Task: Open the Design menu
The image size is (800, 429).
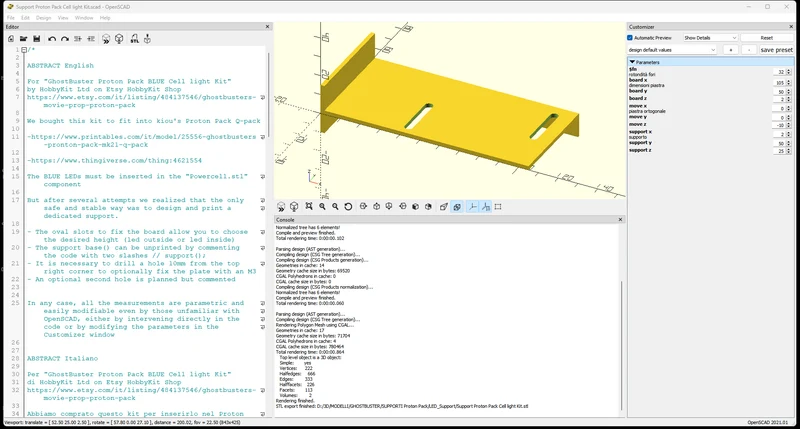Action: pos(43,17)
